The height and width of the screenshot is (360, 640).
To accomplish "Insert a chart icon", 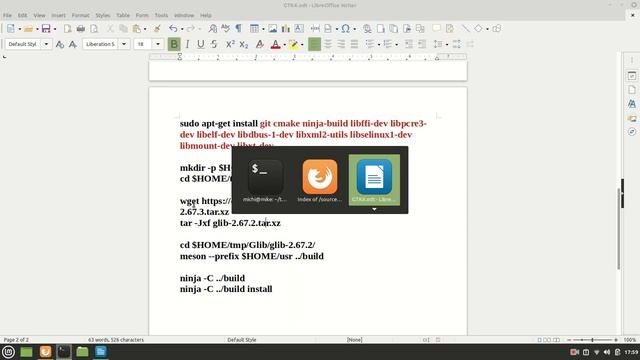I will click(x=286, y=29).
